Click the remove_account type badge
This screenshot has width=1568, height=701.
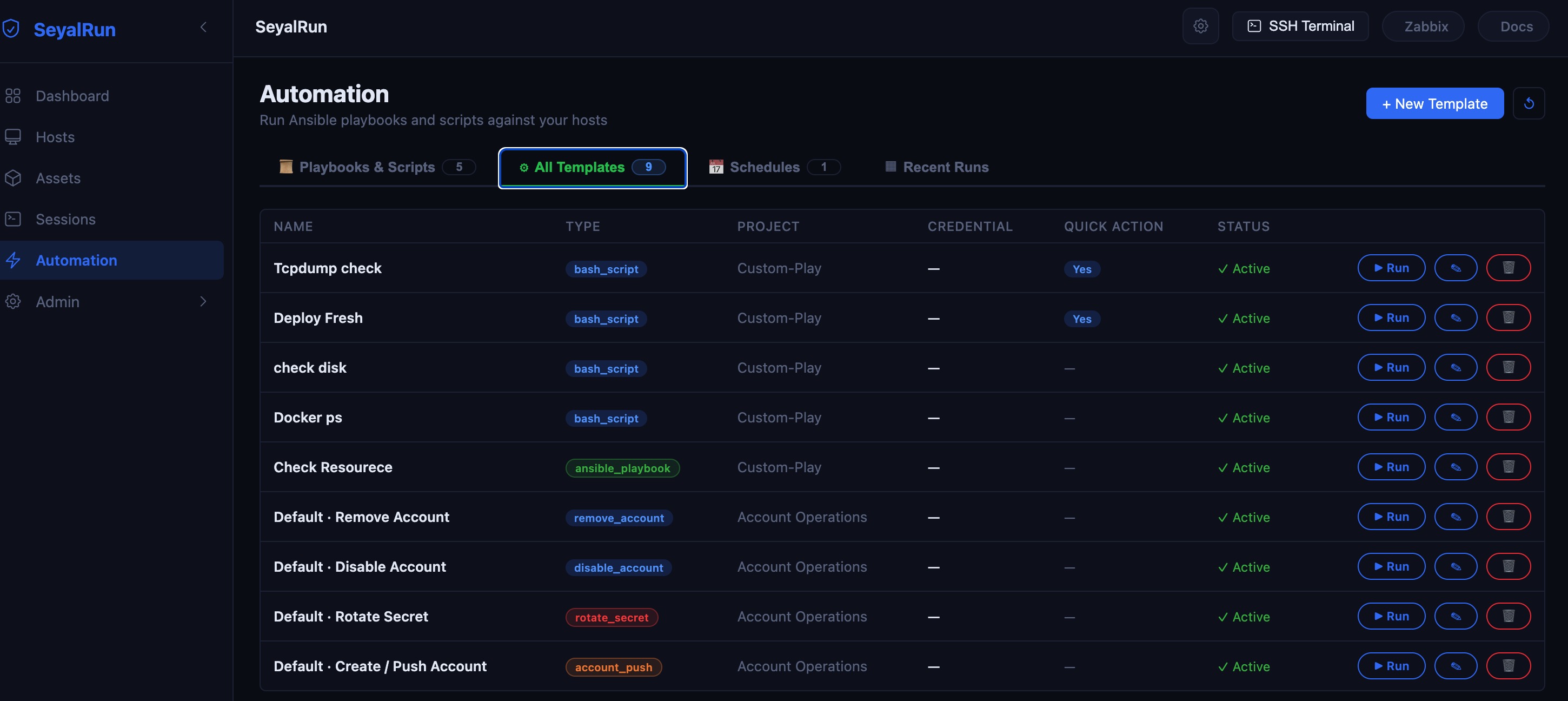(x=619, y=518)
